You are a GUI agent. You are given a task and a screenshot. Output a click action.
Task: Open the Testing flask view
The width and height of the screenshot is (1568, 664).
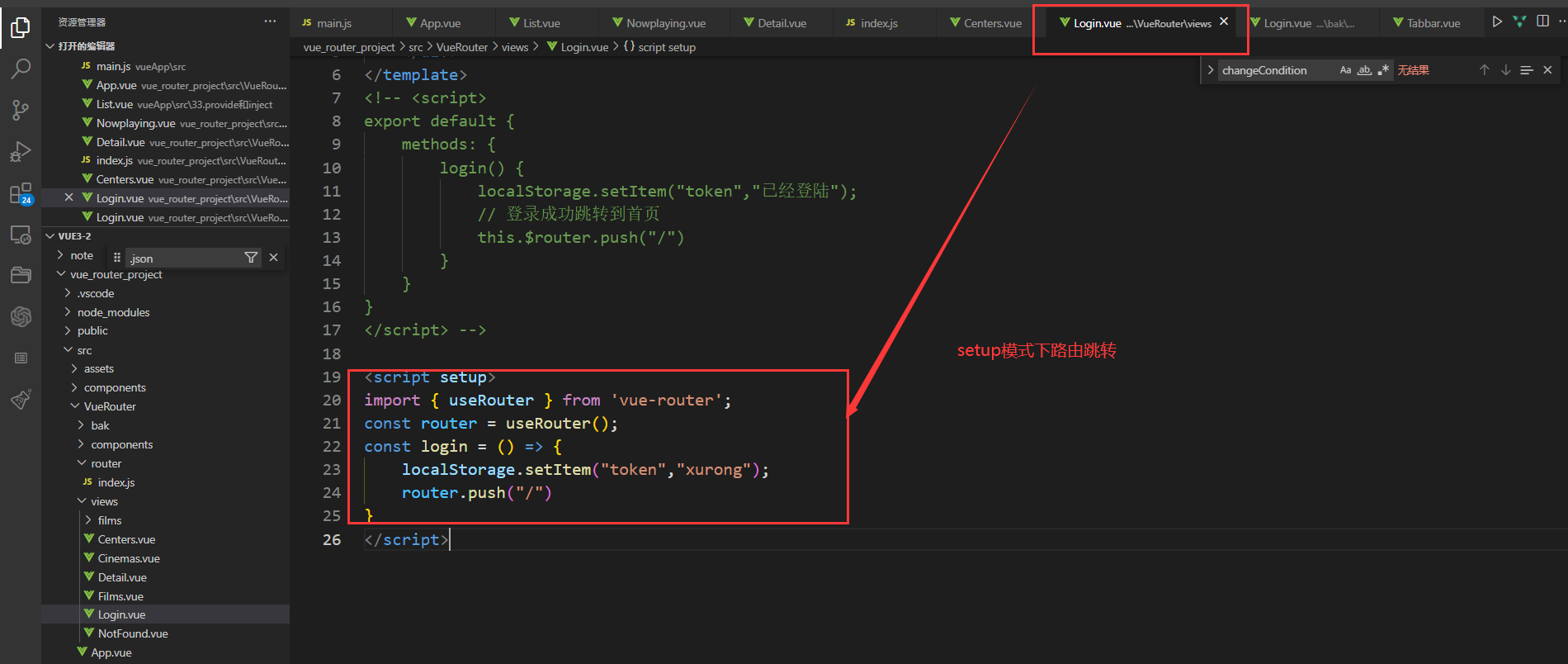[x=21, y=400]
